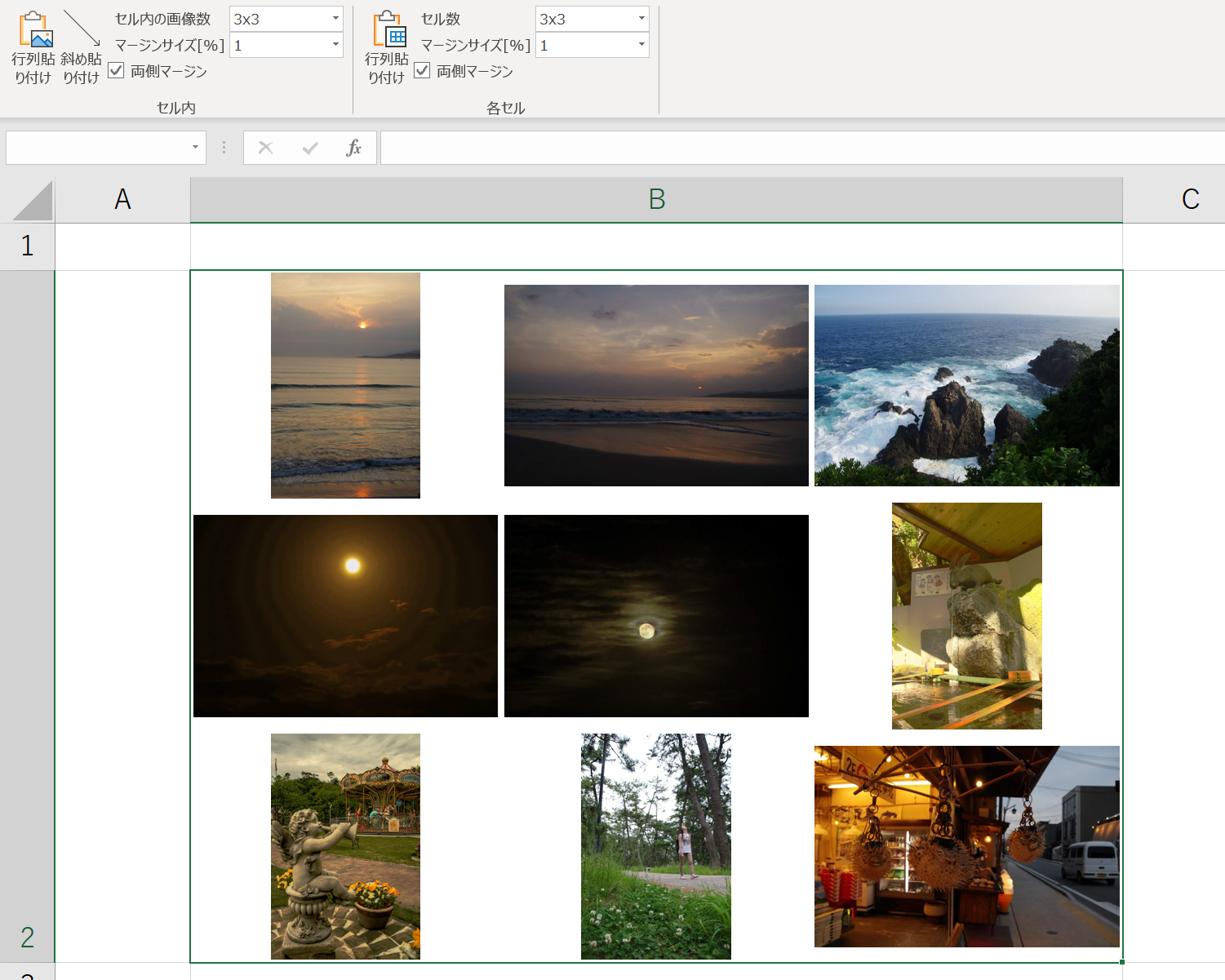This screenshot has height=980, width=1225.
Task: Toggle 両側マージン checkbox in 各セル group
Action: (x=422, y=70)
